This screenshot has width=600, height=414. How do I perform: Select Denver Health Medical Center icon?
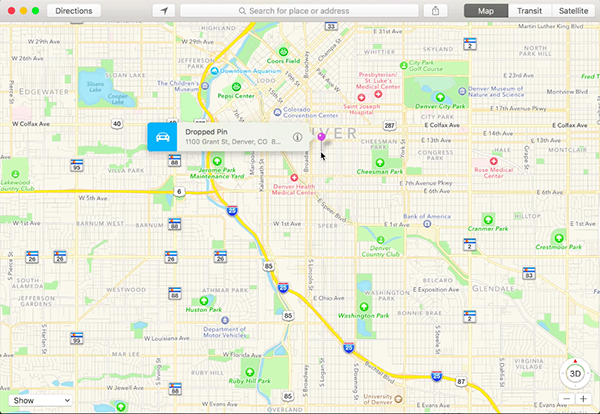[294, 178]
